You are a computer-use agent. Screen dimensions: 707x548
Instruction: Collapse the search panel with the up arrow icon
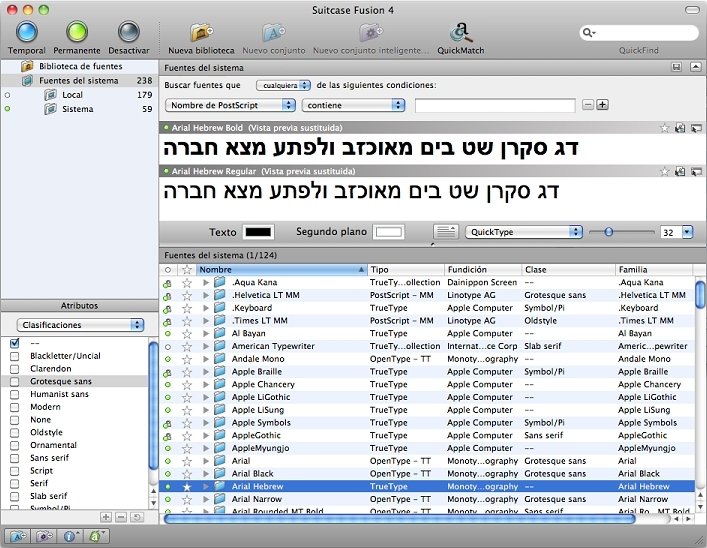tap(696, 67)
